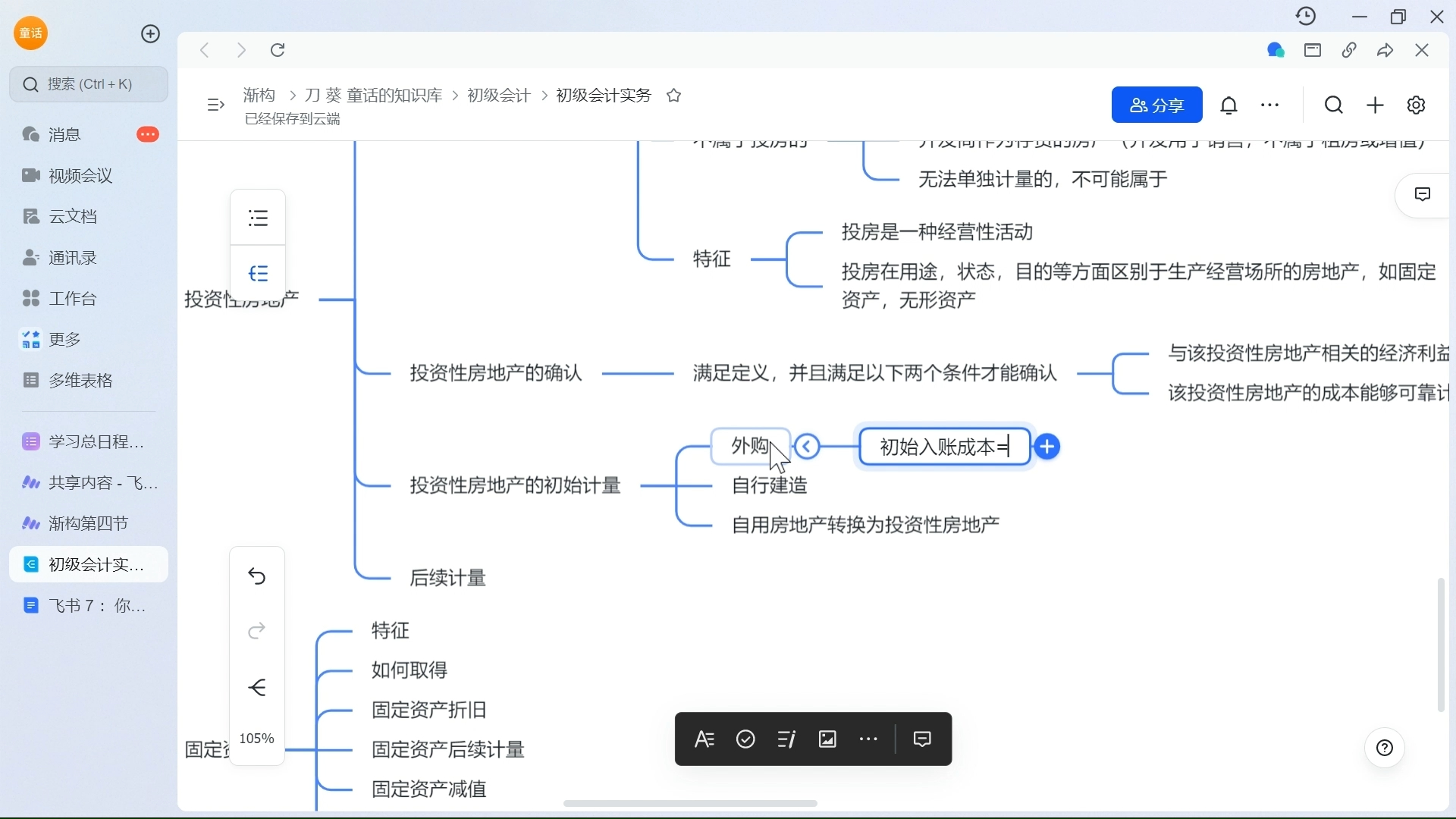This screenshot has width=1456, height=819.
Task: Open 云文档 in sidebar
Action: (89, 216)
